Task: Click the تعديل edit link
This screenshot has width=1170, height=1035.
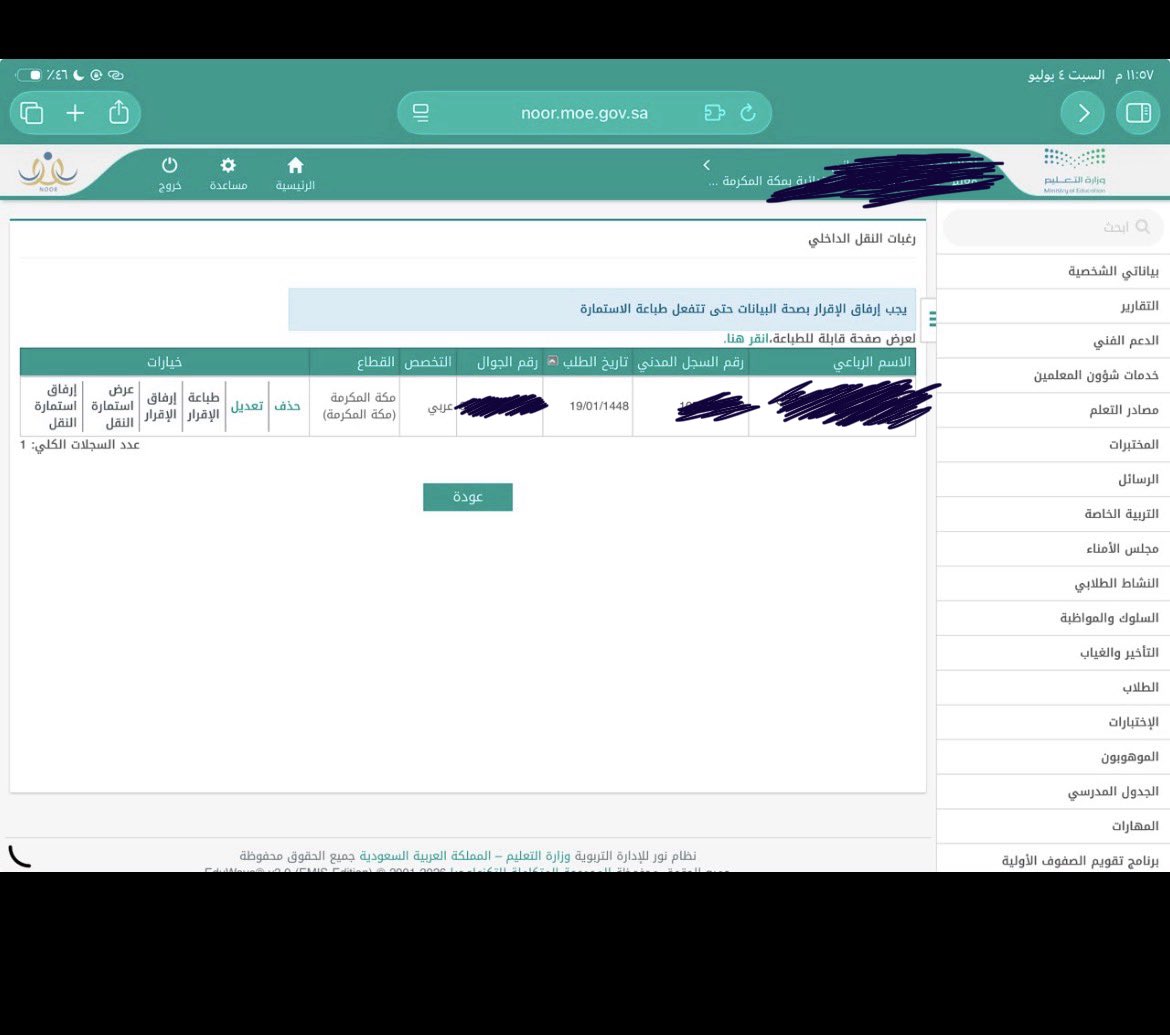Action: (247, 406)
